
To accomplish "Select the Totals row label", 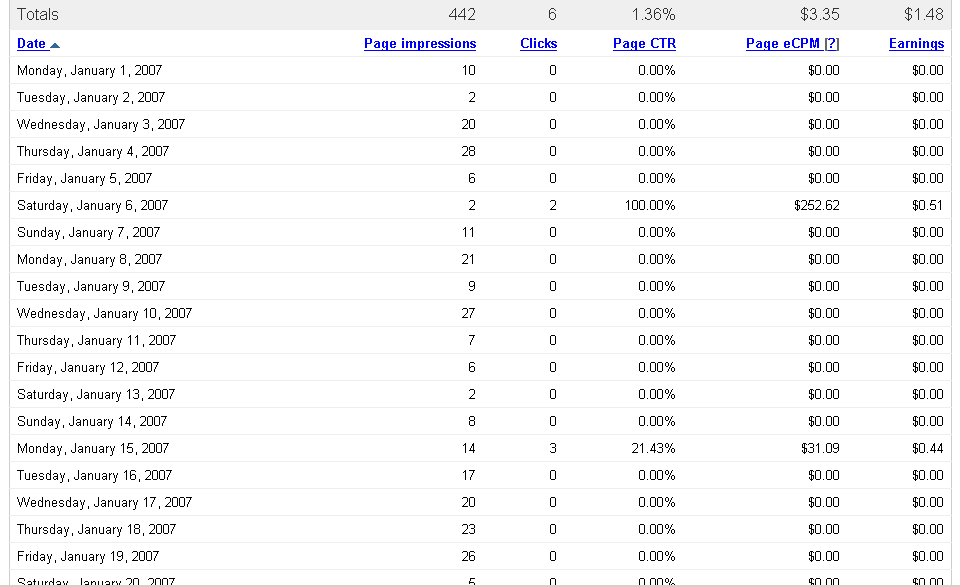I will pyautogui.click(x=38, y=14).
